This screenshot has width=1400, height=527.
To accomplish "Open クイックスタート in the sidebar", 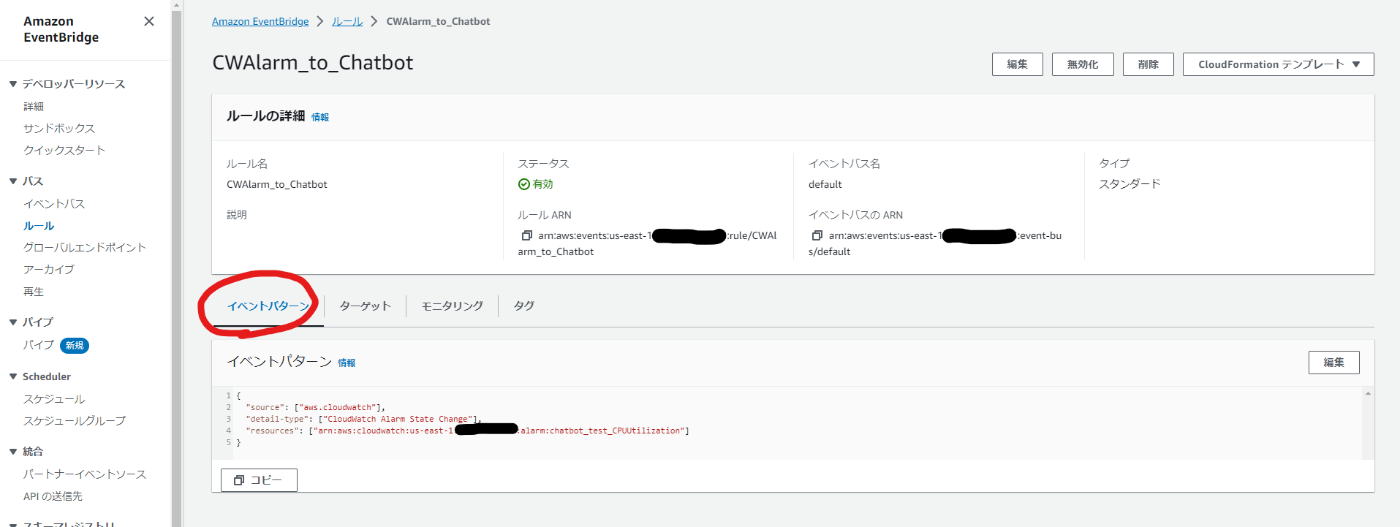I will (x=64, y=150).
